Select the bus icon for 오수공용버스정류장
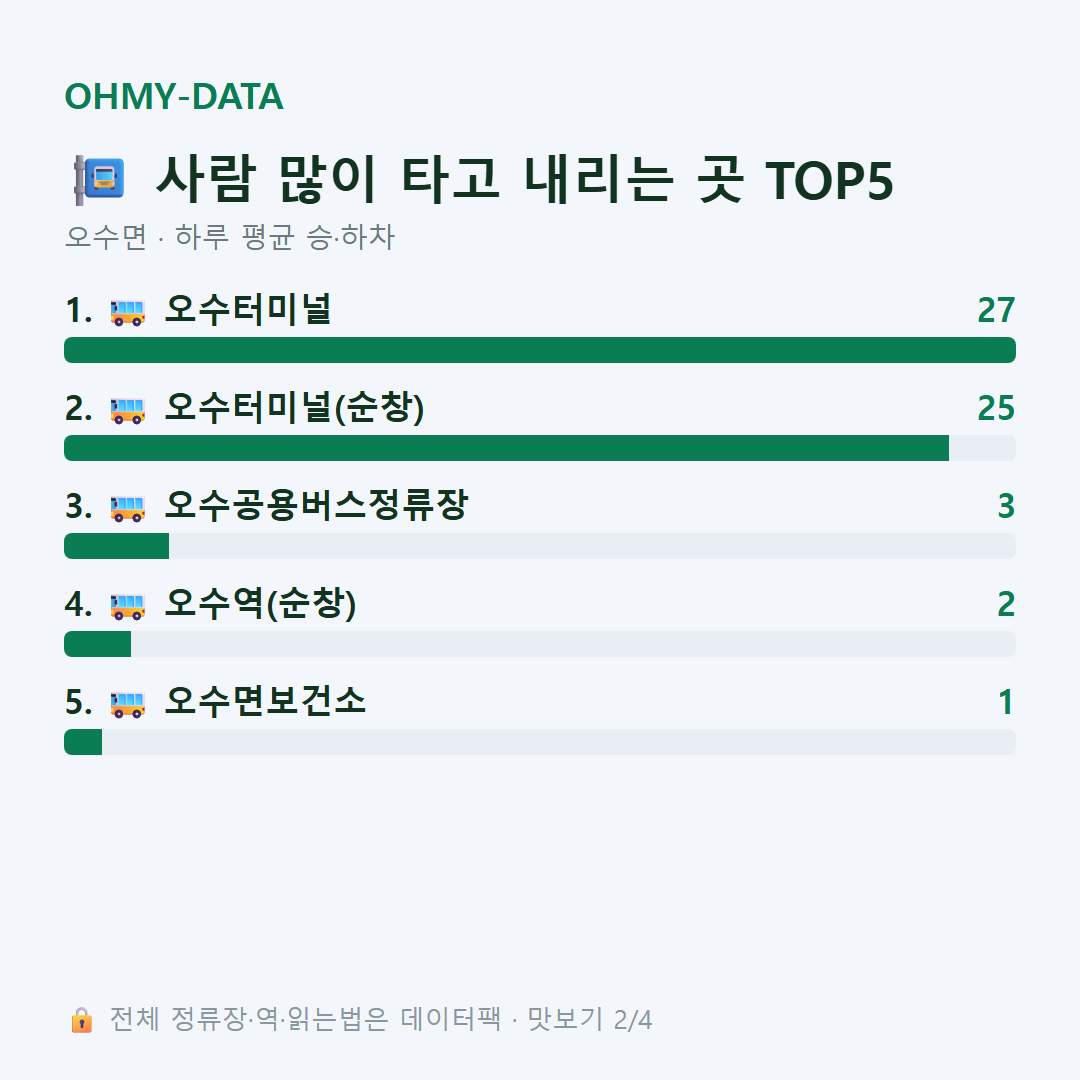The height and width of the screenshot is (1080, 1080). 128,508
